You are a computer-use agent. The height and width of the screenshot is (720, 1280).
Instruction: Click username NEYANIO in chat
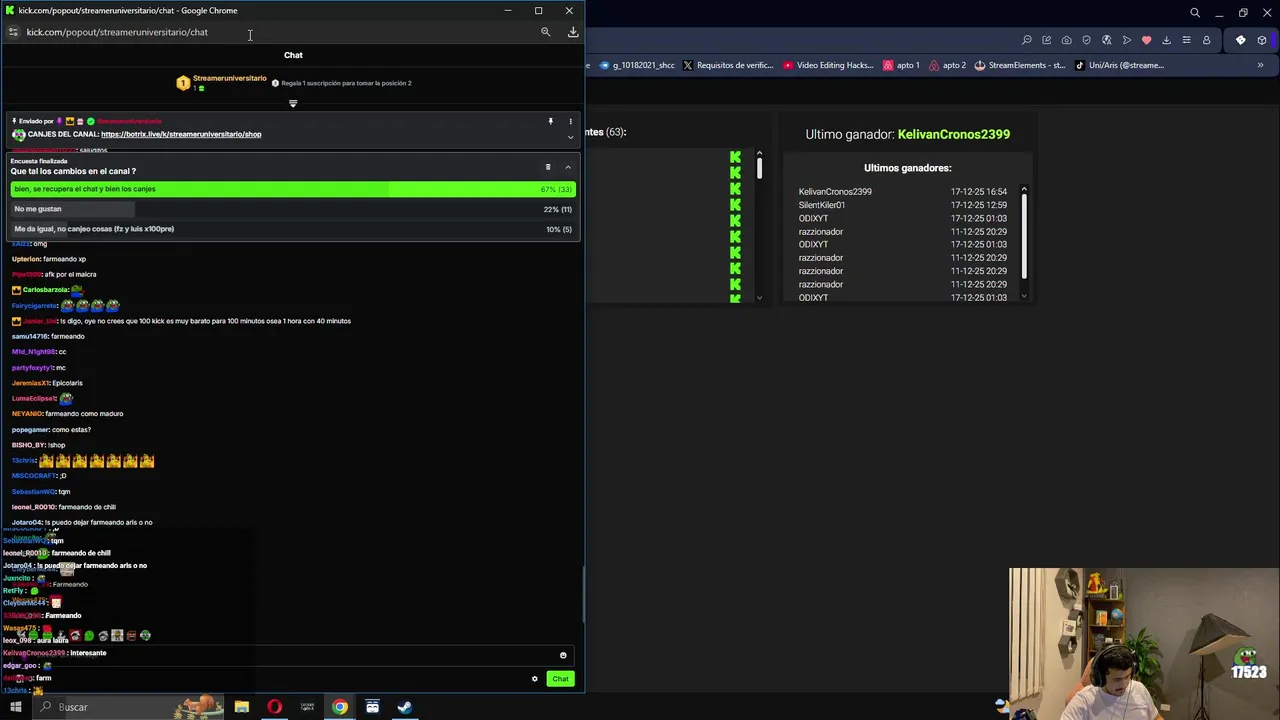pyautogui.click(x=27, y=414)
